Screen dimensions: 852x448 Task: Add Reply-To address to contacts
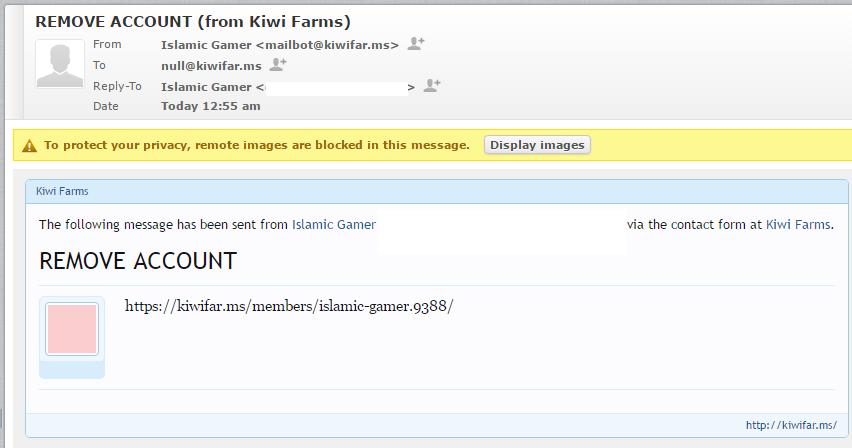coord(431,85)
